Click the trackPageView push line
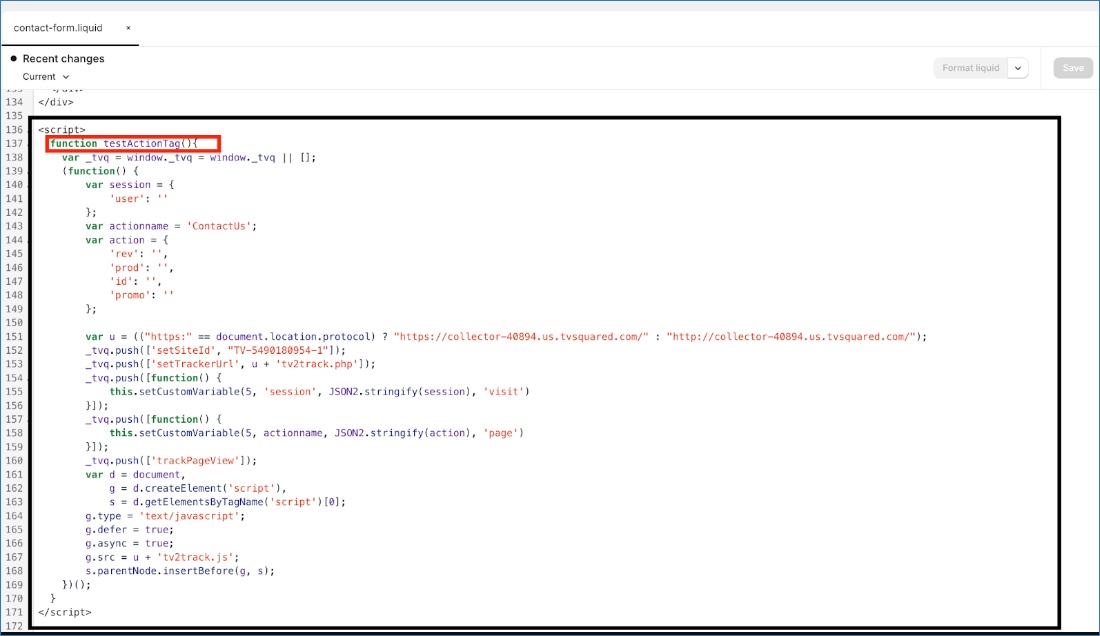This screenshot has height=636, width=1100. [171, 461]
